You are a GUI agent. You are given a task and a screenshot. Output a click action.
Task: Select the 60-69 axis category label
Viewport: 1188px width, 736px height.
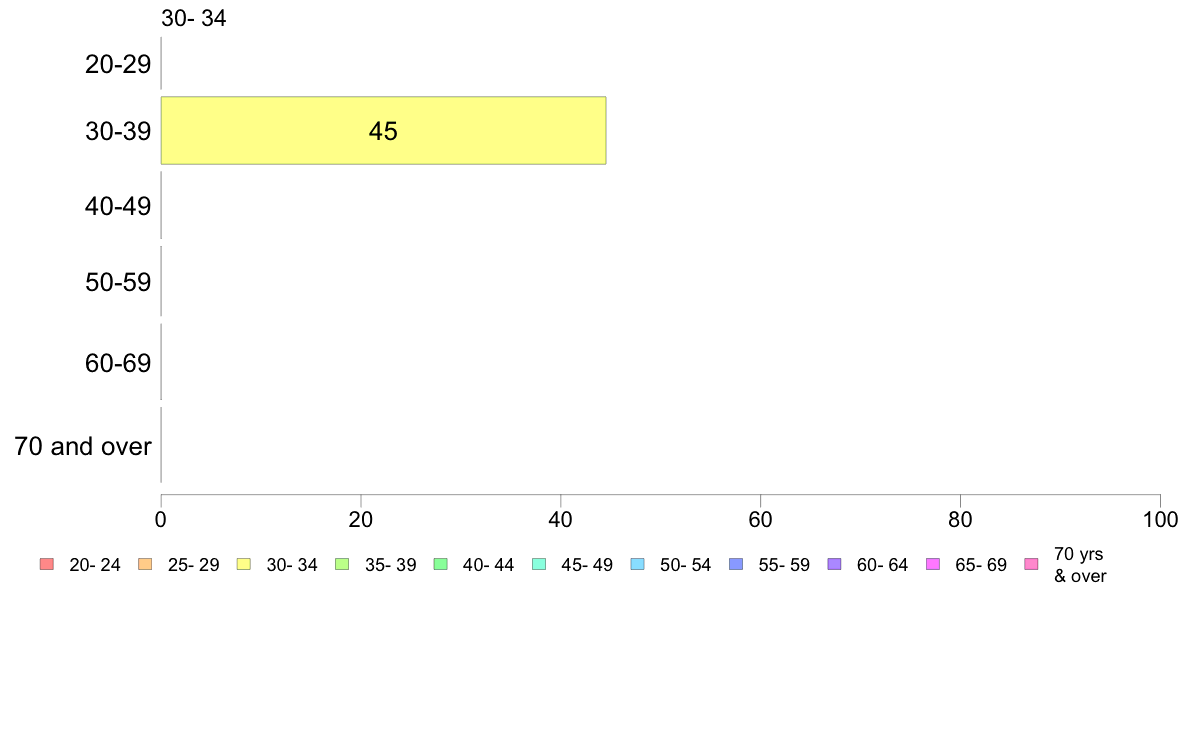pyautogui.click(x=118, y=363)
